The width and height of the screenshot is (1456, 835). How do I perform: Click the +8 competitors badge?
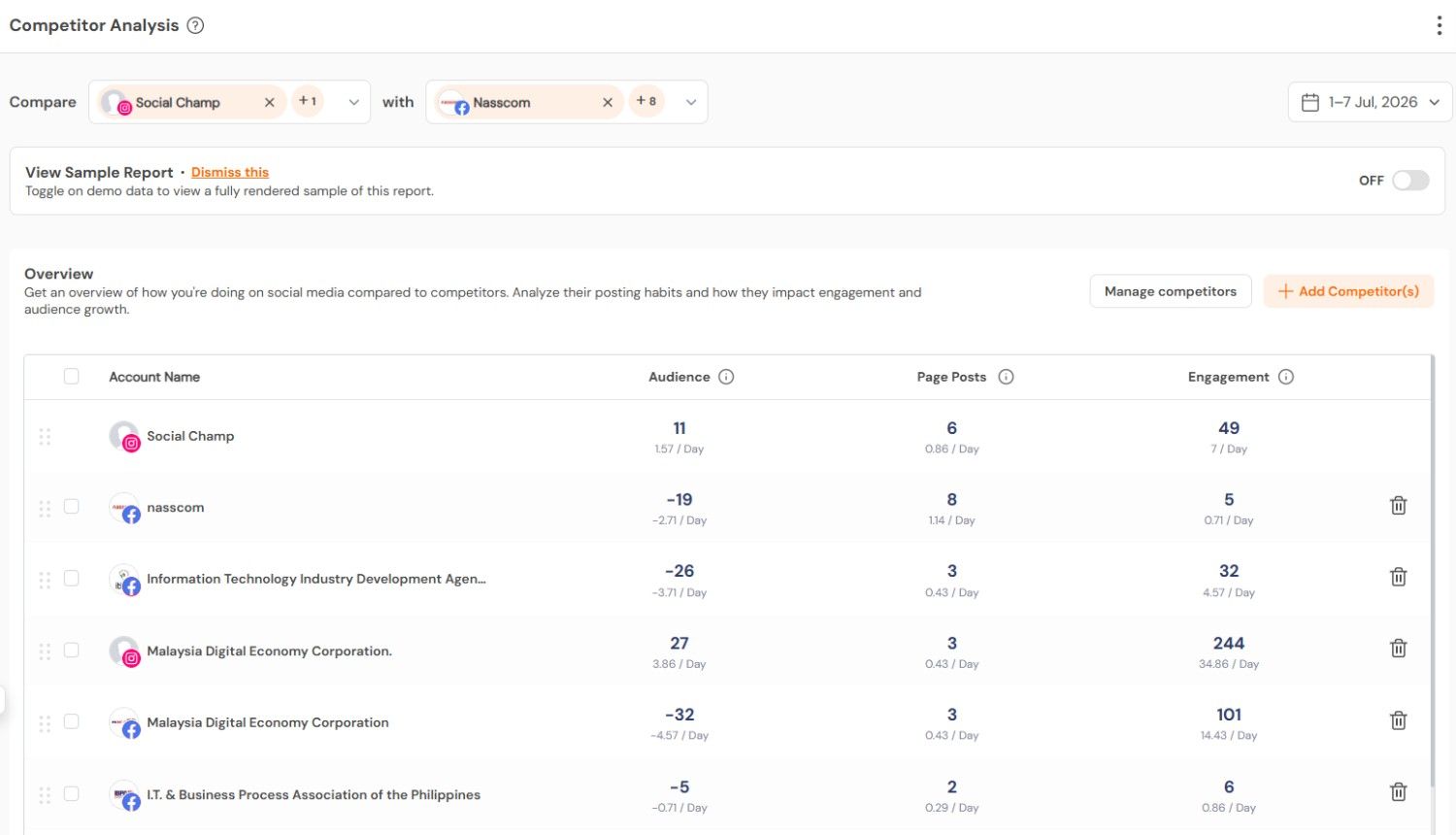(x=646, y=101)
